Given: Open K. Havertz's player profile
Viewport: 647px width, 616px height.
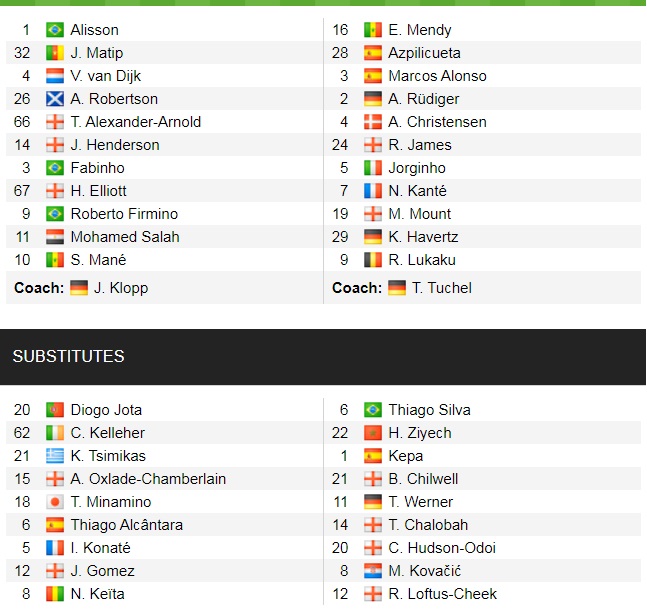Looking at the screenshot, I should pyautogui.click(x=425, y=237).
